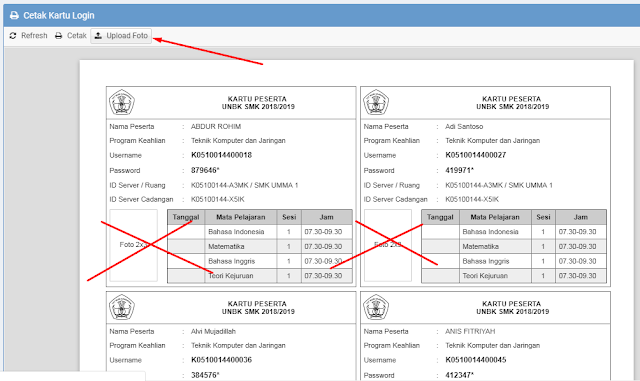Click Bahasa Inggris in ABDUR ROHIM's schedule
Image resolution: width=640 pixels, height=381 pixels.
click(231, 261)
